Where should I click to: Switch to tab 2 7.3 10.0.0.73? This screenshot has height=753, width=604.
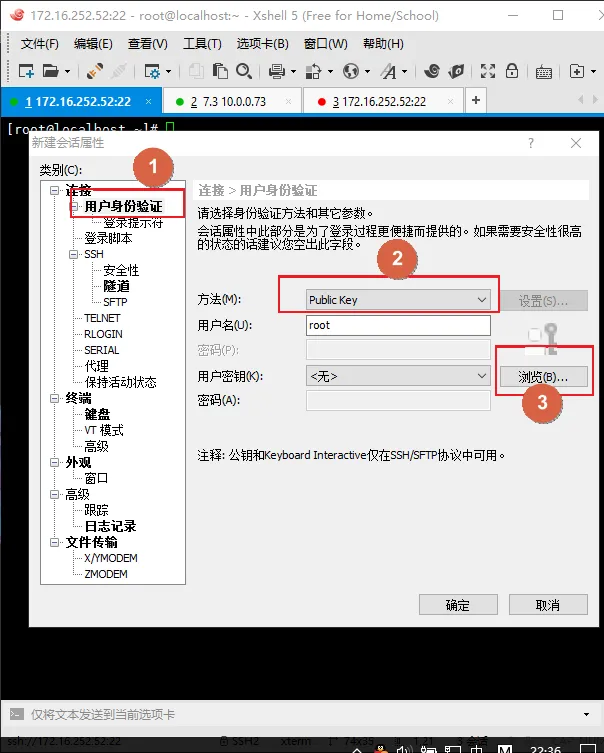click(233, 101)
